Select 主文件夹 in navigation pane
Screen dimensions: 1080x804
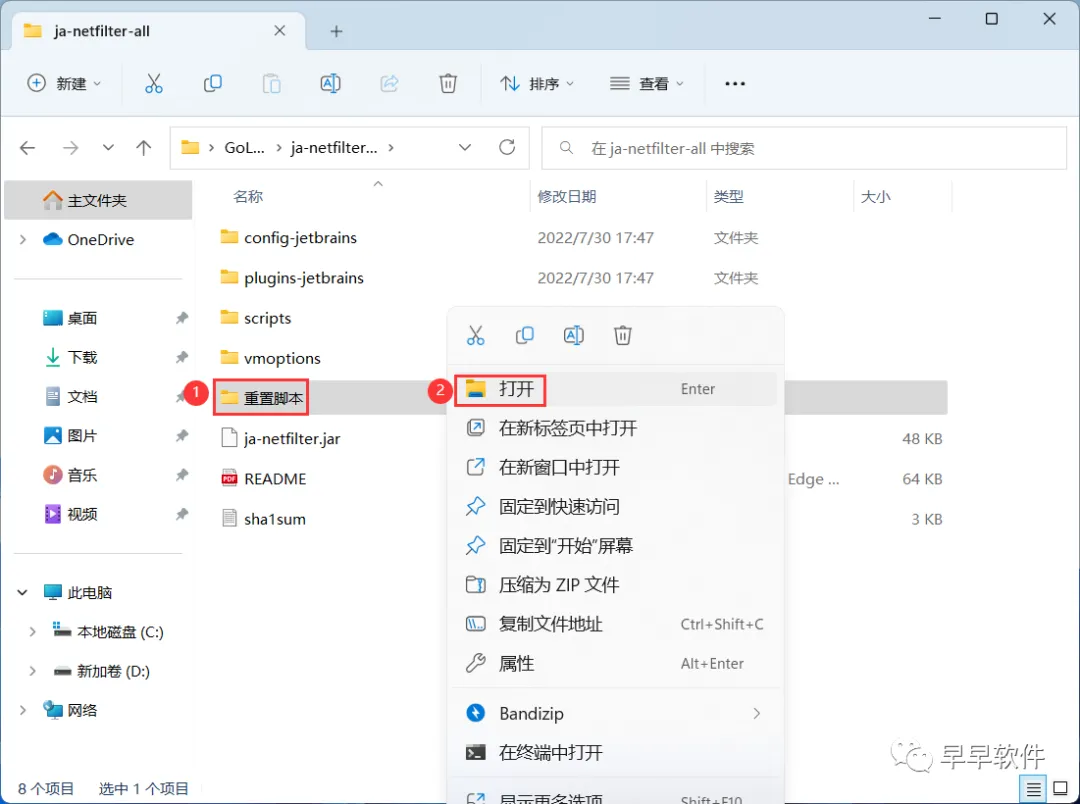click(x=98, y=200)
